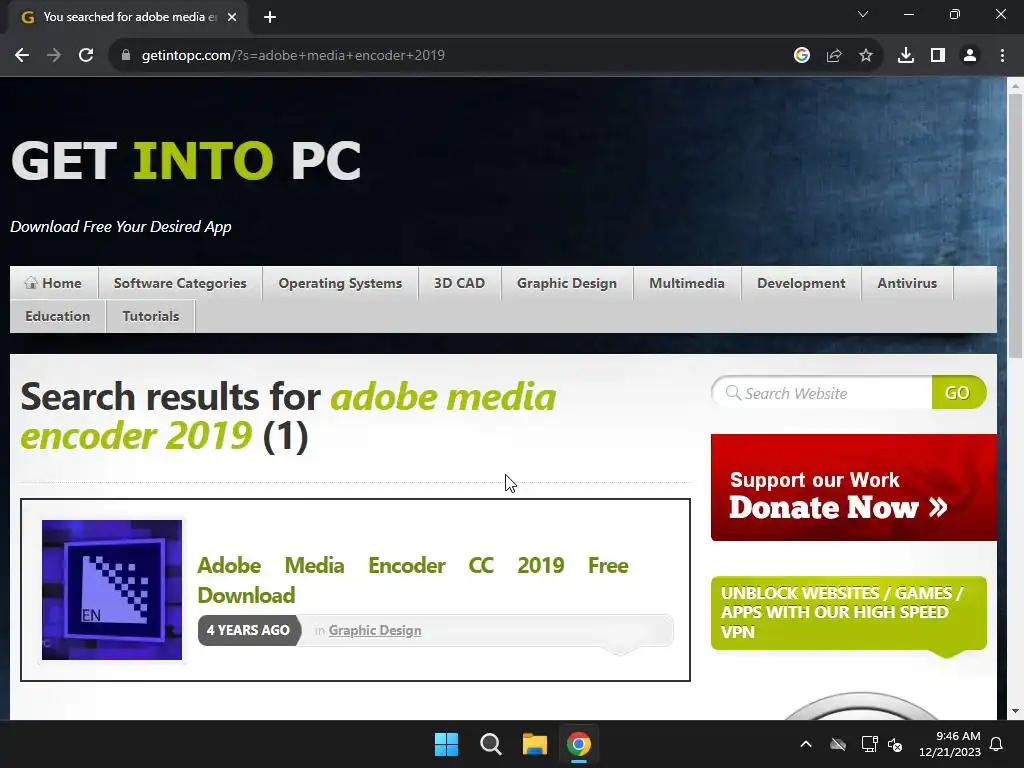
Task: Open the Graphic Design menu item
Action: pos(567,283)
